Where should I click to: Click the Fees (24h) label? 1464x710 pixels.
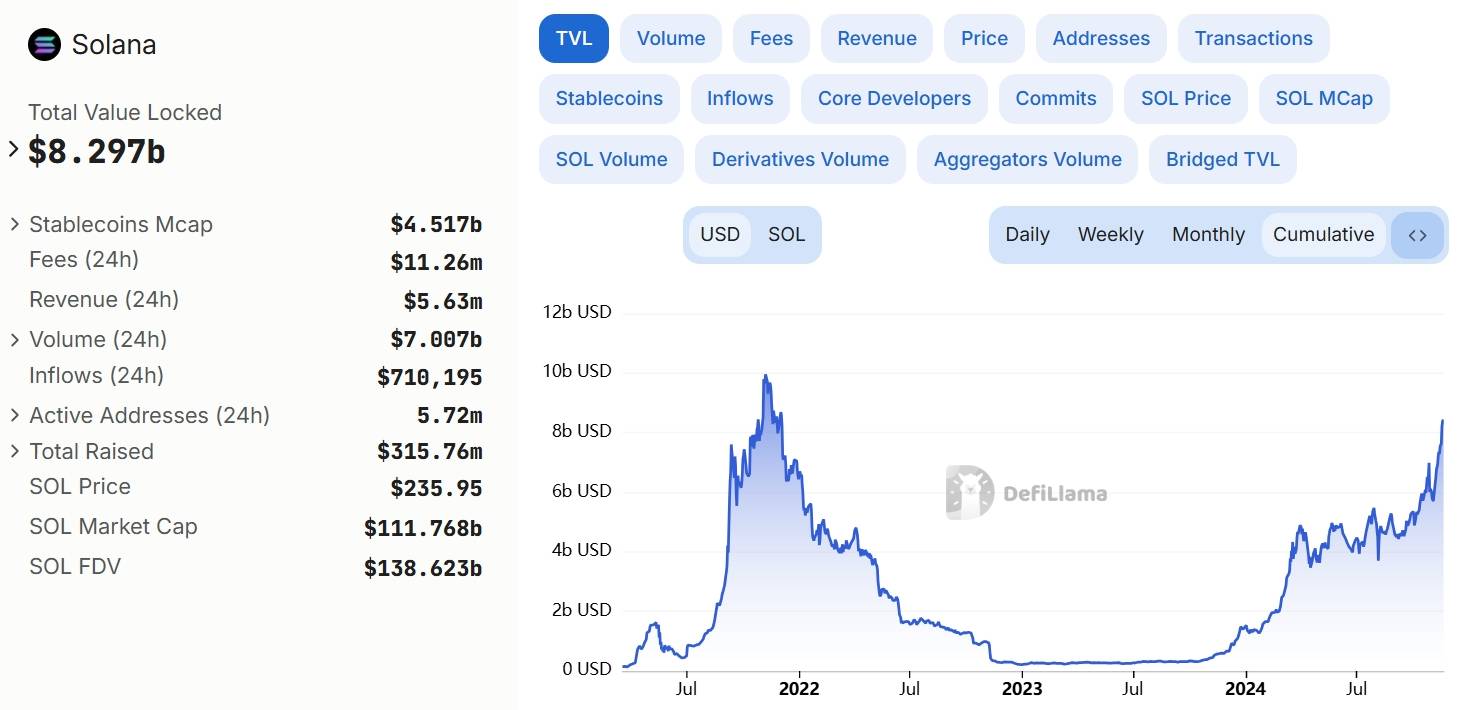tap(84, 260)
